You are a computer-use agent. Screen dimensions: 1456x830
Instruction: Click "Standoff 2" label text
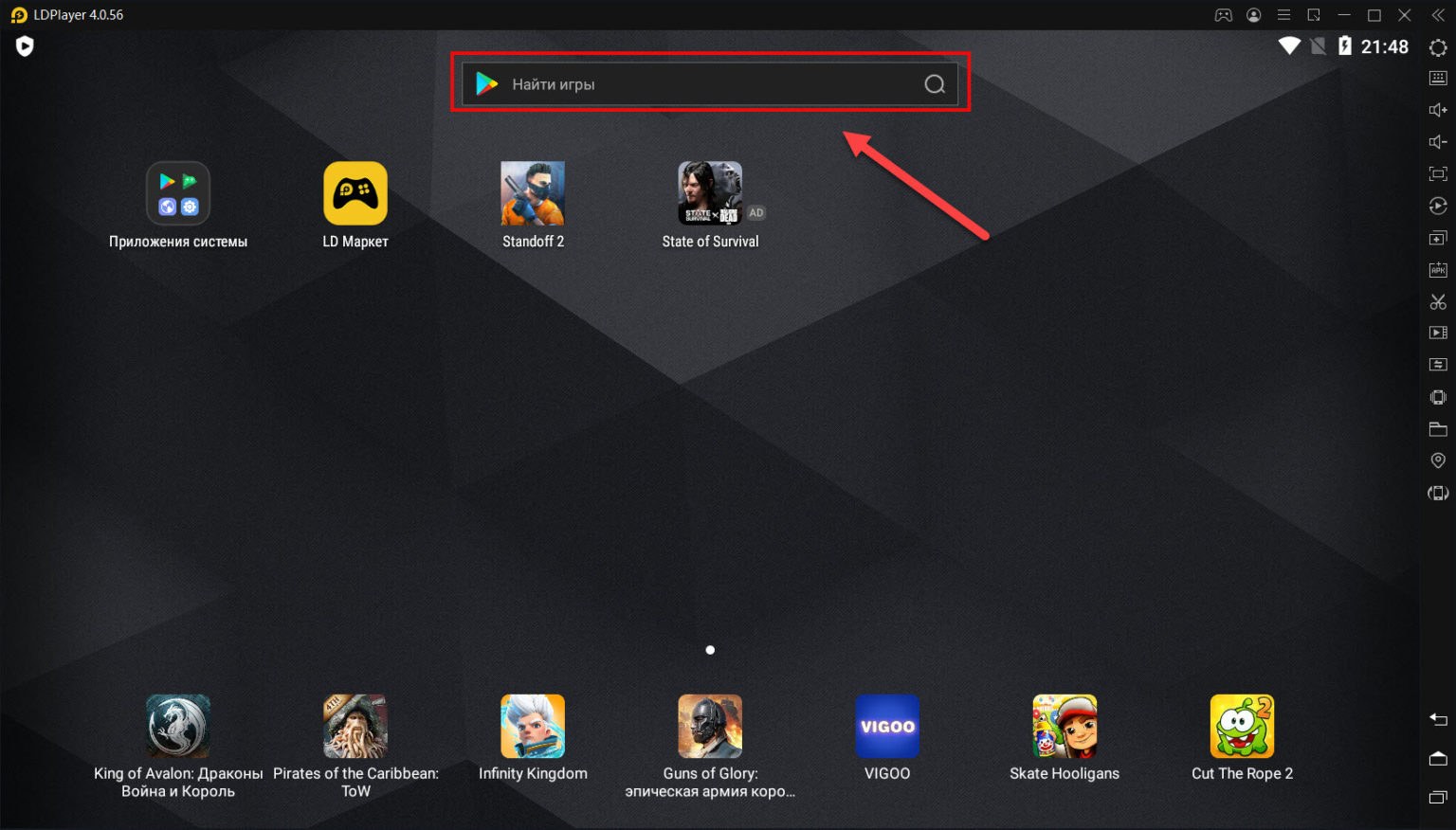click(533, 242)
